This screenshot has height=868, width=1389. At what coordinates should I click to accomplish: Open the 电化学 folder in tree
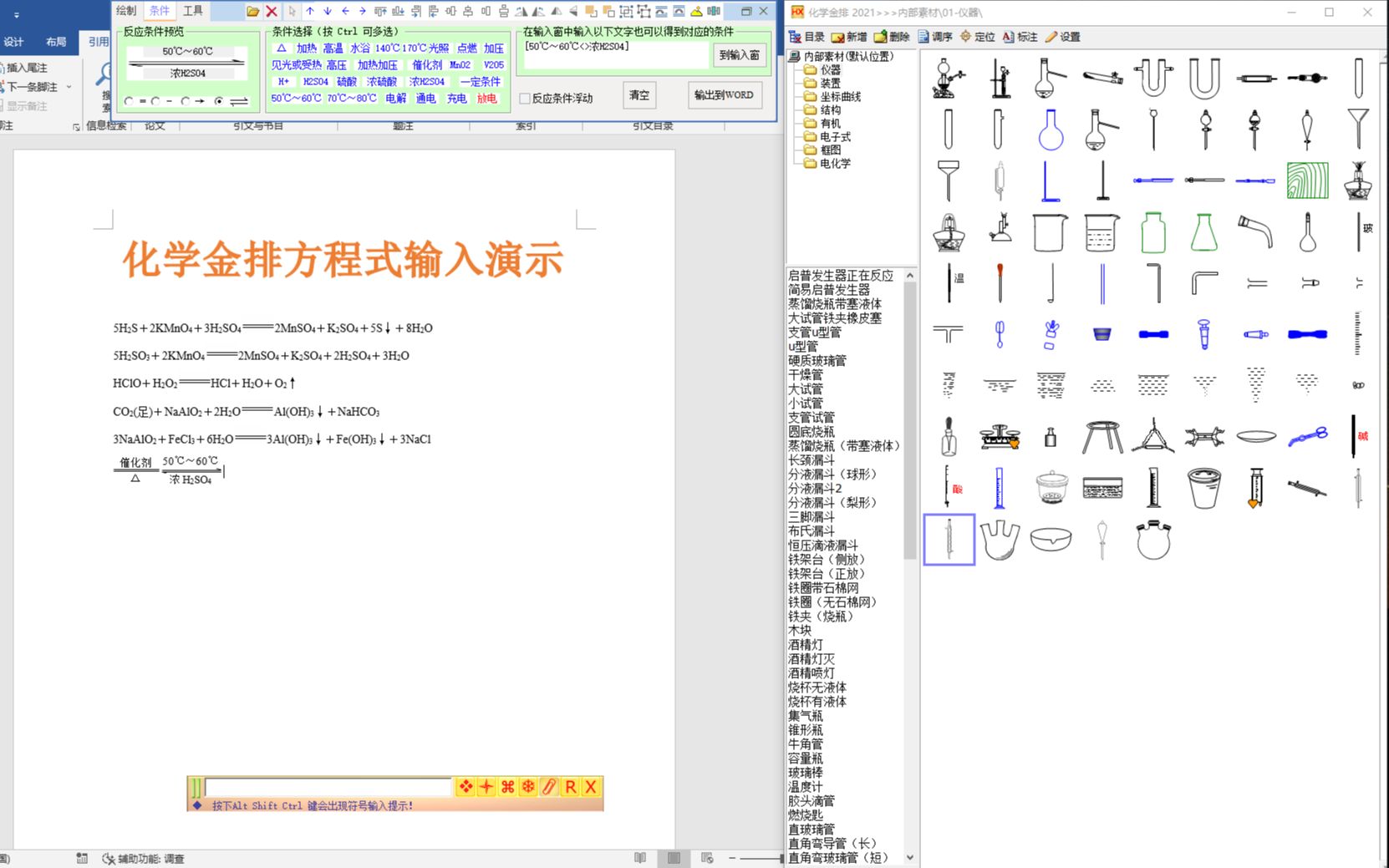pos(827,164)
